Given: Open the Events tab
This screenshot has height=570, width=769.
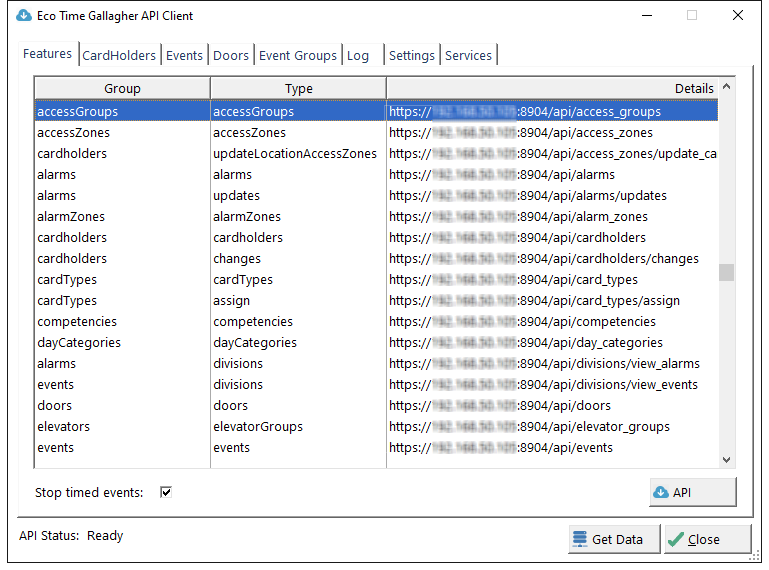Looking at the screenshot, I should pyautogui.click(x=184, y=55).
